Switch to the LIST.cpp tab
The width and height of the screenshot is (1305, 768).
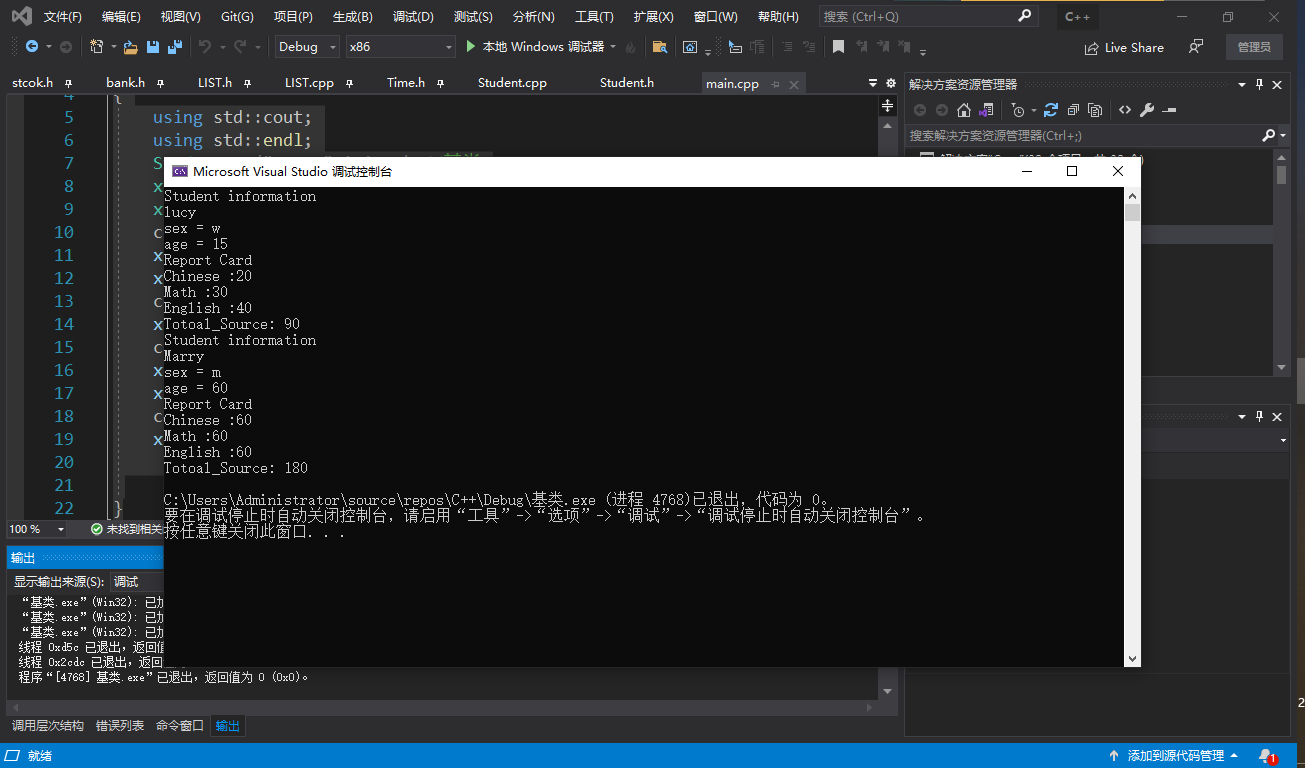coord(309,83)
